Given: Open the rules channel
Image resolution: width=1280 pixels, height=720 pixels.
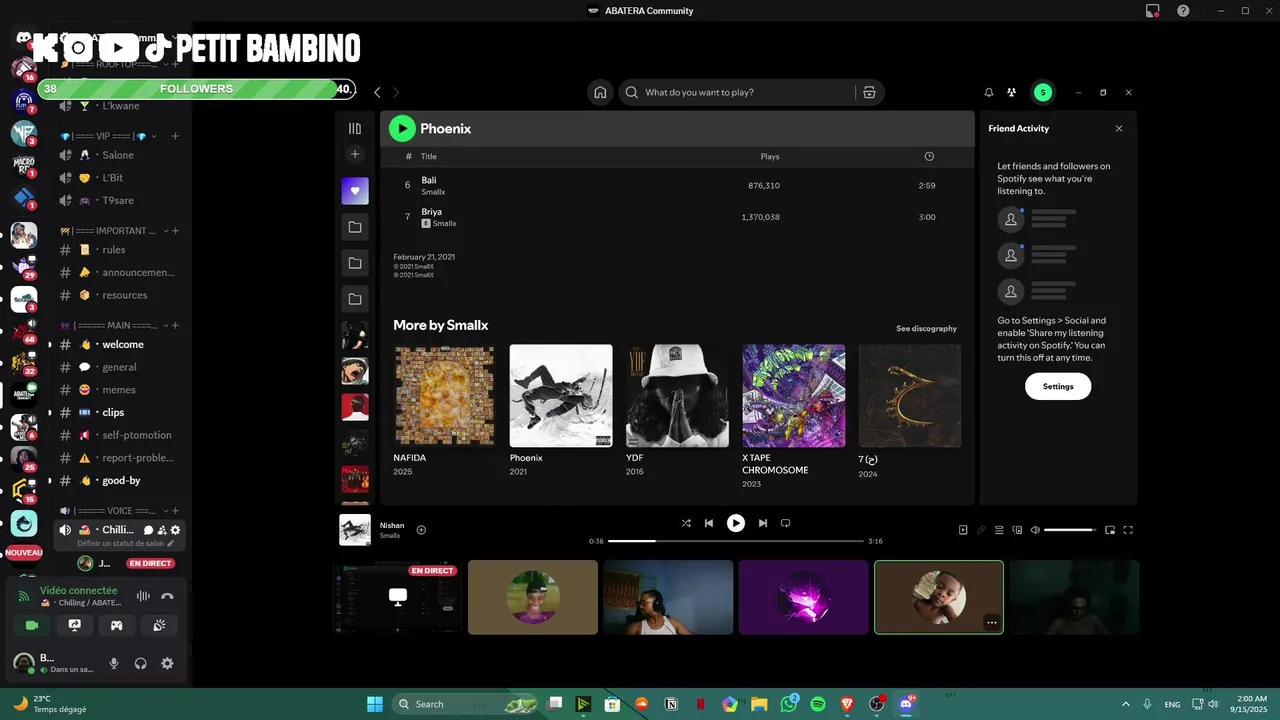Looking at the screenshot, I should pos(119,250).
